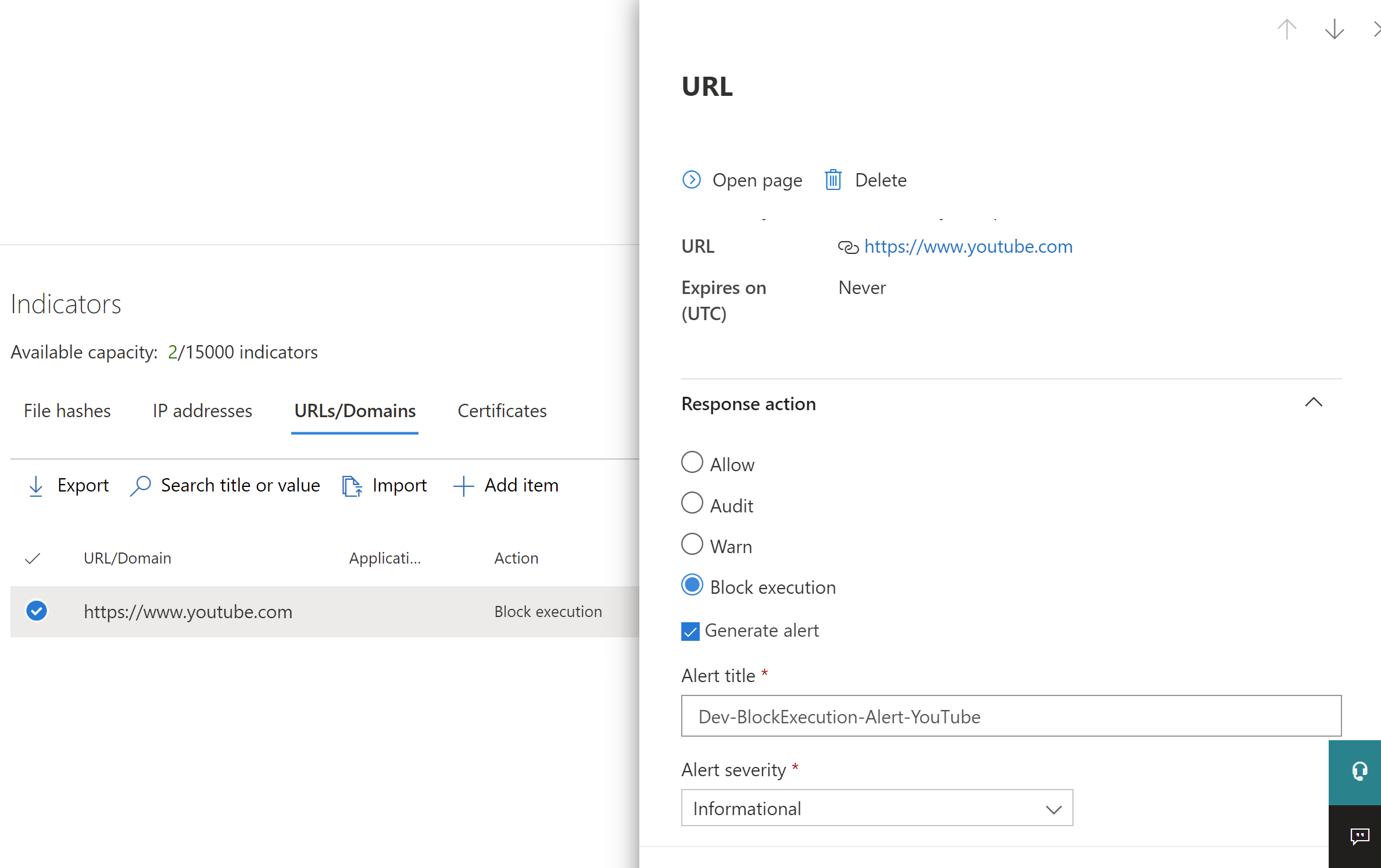Click the down arrow to view next indicator
The width and height of the screenshot is (1381, 868).
(x=1334, y=29)
